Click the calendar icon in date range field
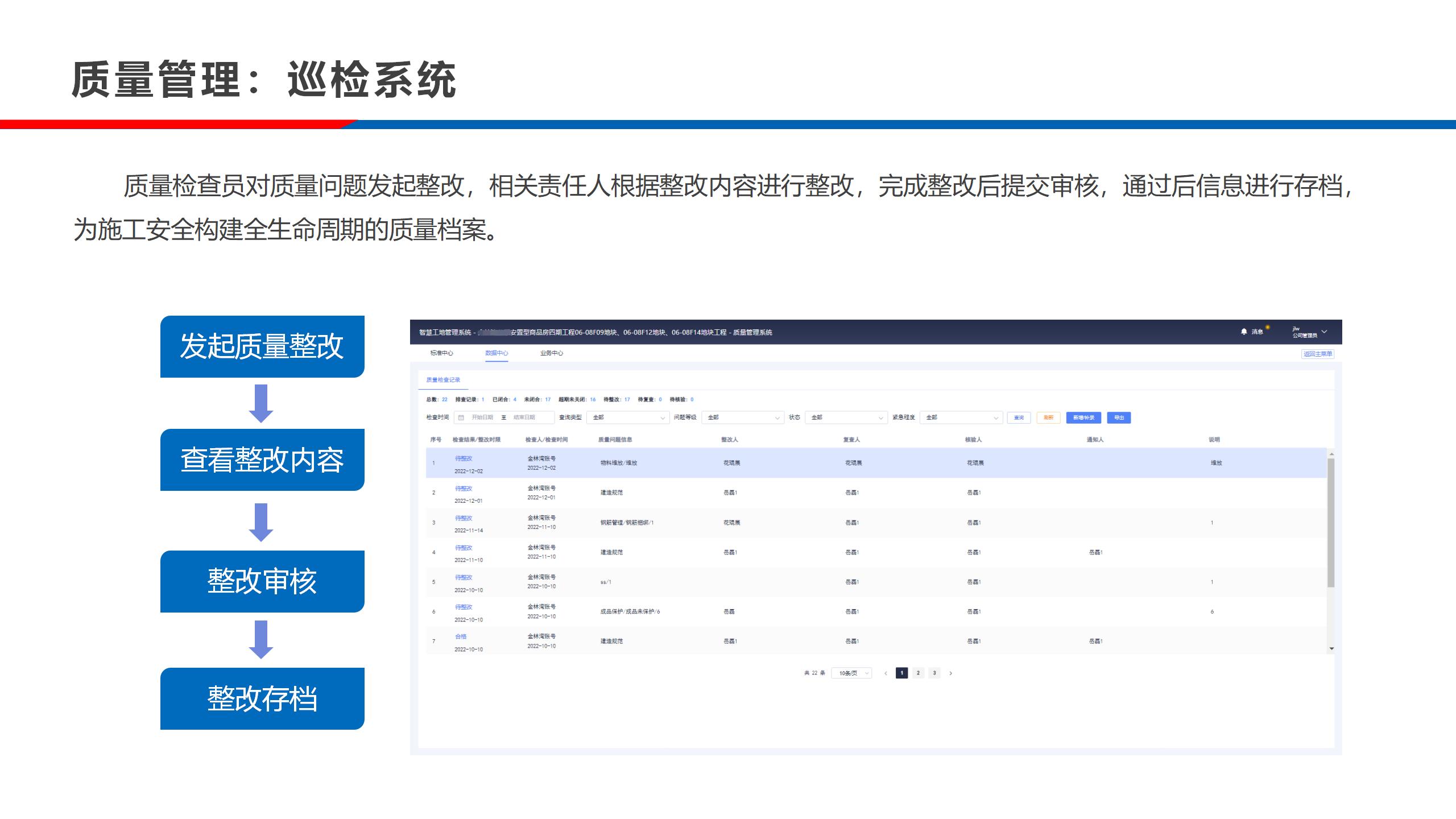This screenshot has width=1456, height=819. (x=461, y=417)
